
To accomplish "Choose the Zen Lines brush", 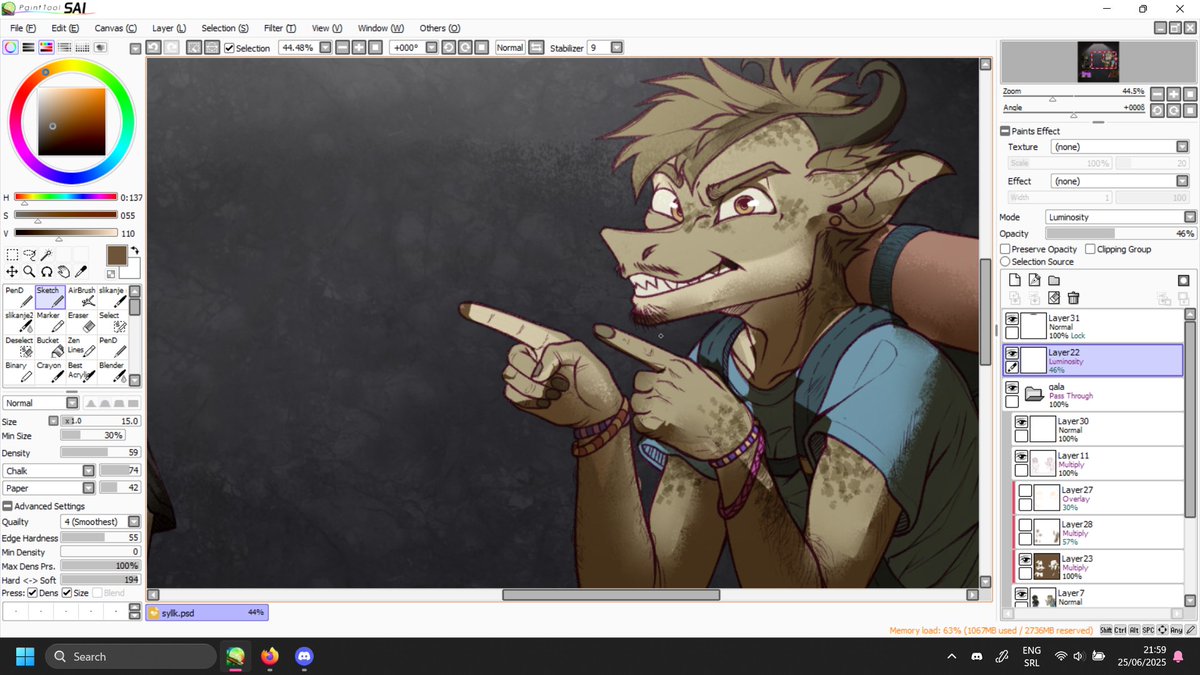I will pyautogui.click(x=82, y=348).
